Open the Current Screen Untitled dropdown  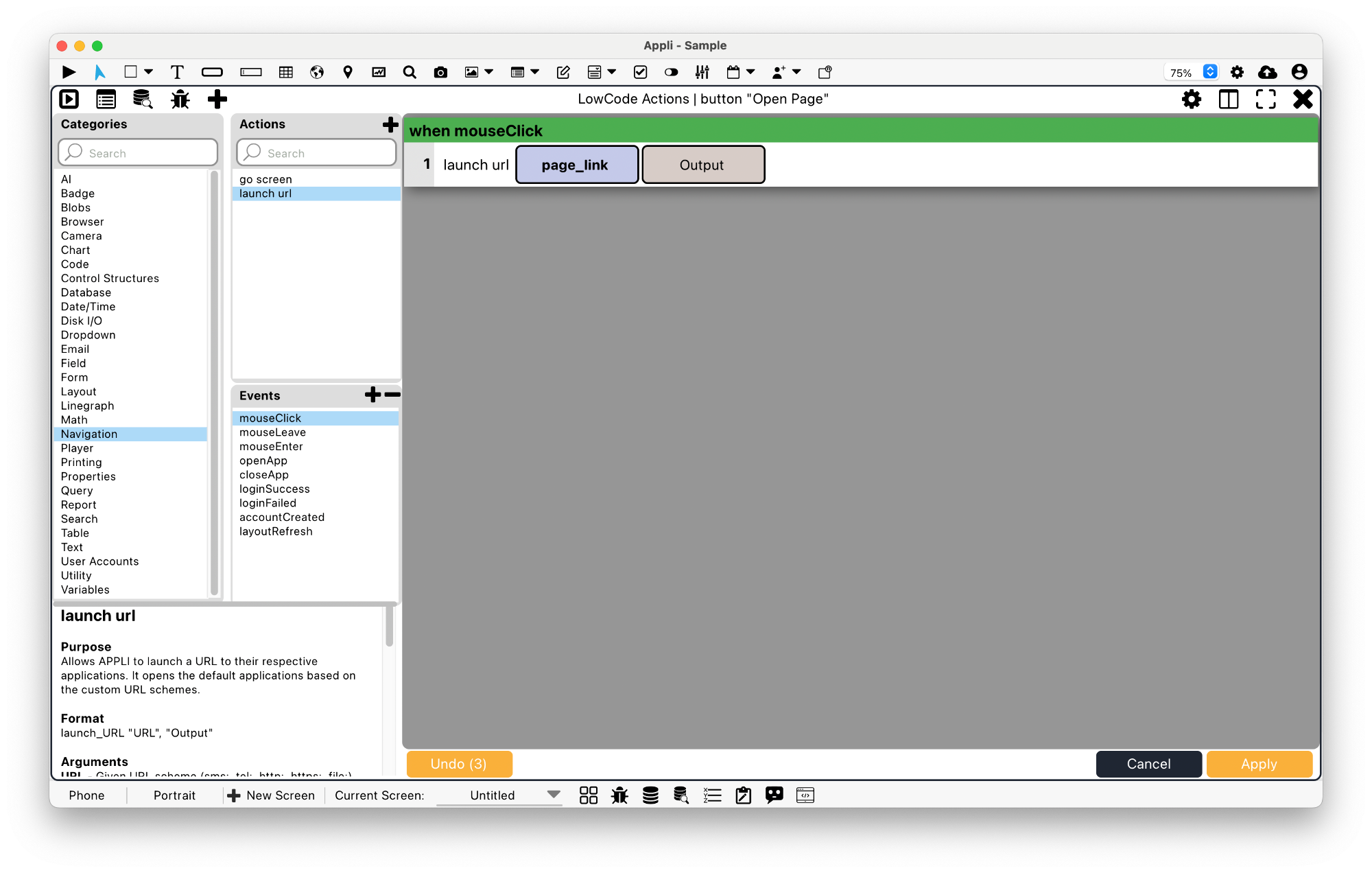(x=499, y=795)
